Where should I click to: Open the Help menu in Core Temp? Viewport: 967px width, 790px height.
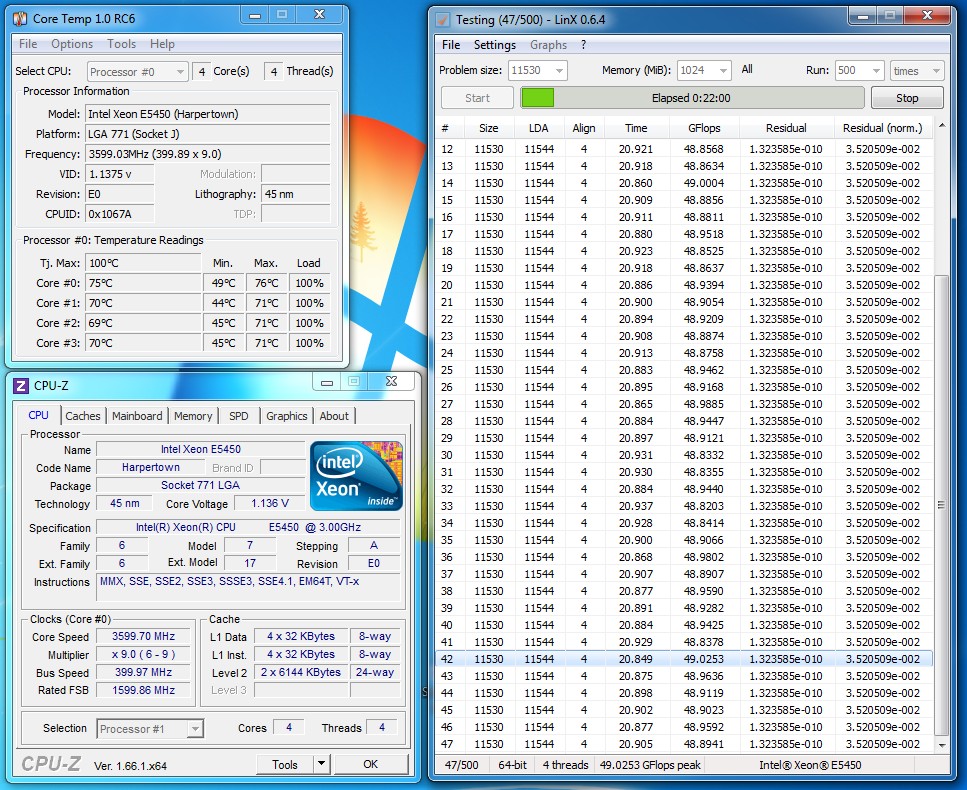click(162, 44)
